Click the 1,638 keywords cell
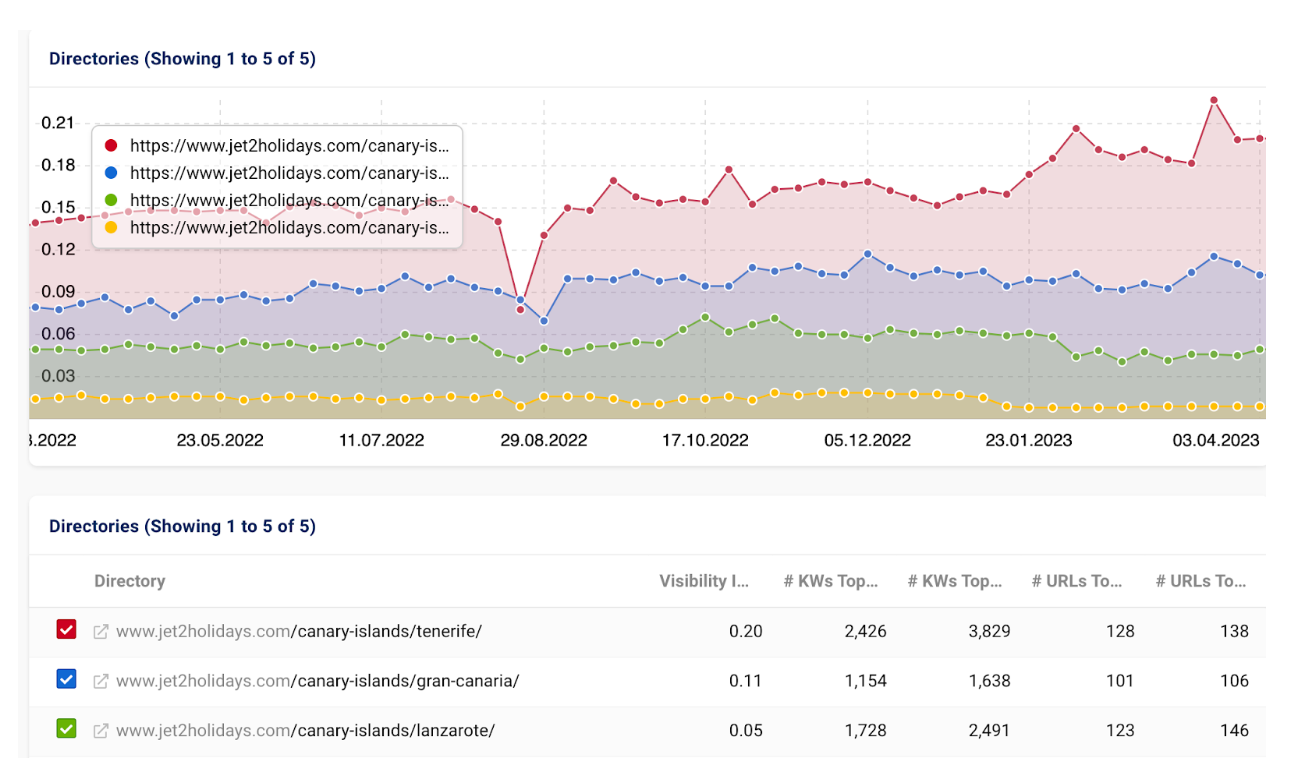 pyautogui.click(x=989, y=681)
